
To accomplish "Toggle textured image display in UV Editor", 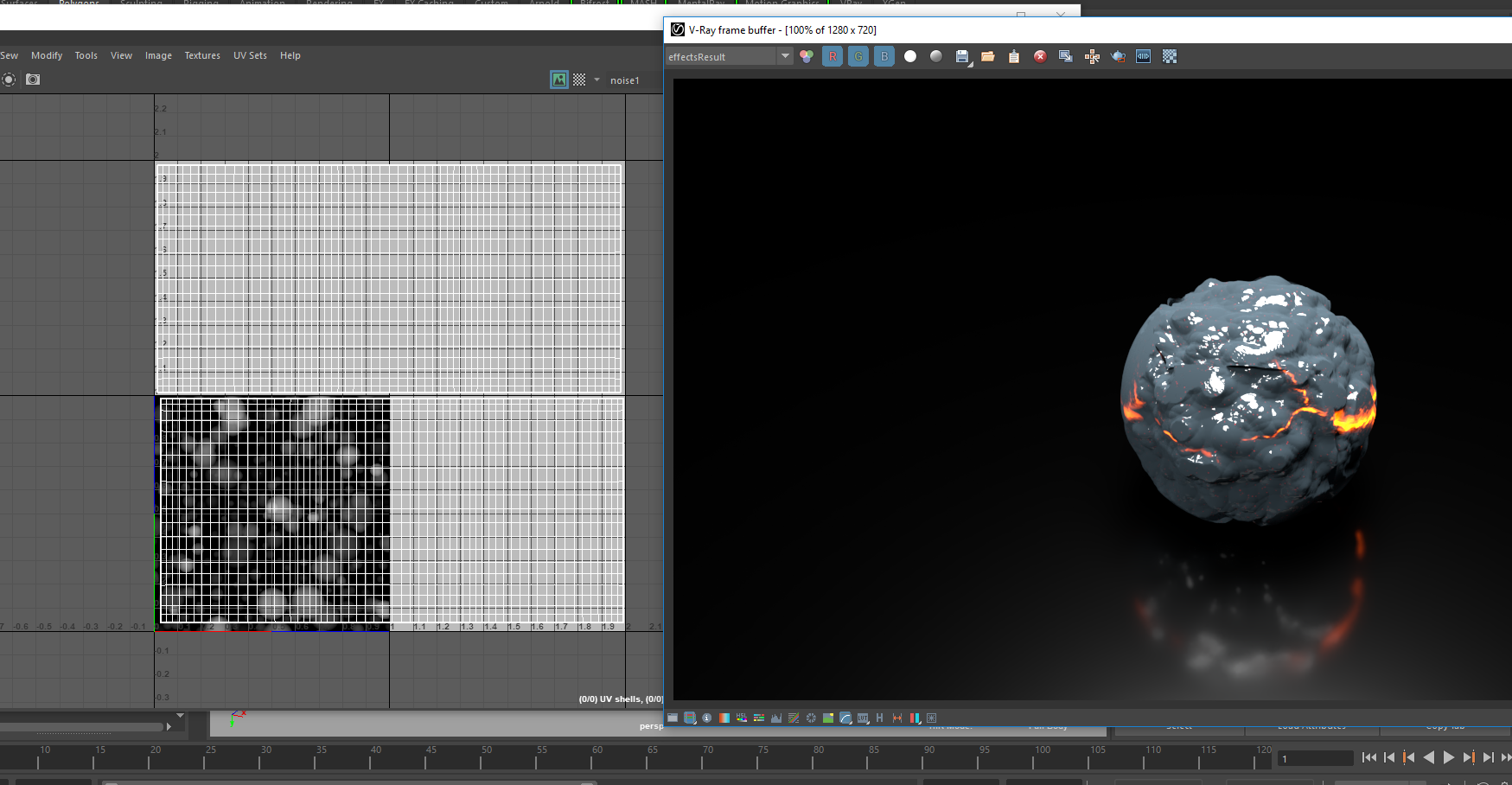I will [558, 80].
